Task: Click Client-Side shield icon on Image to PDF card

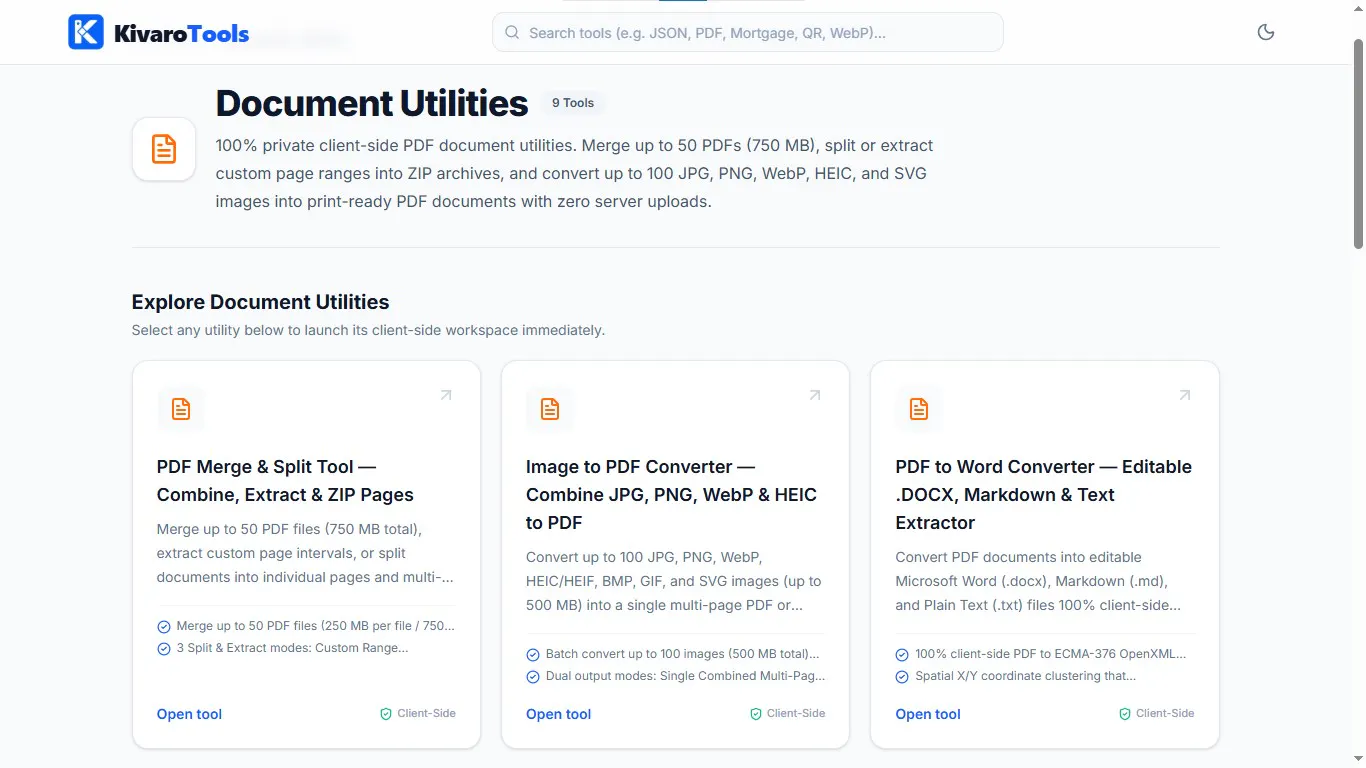Action: (756, 714)
